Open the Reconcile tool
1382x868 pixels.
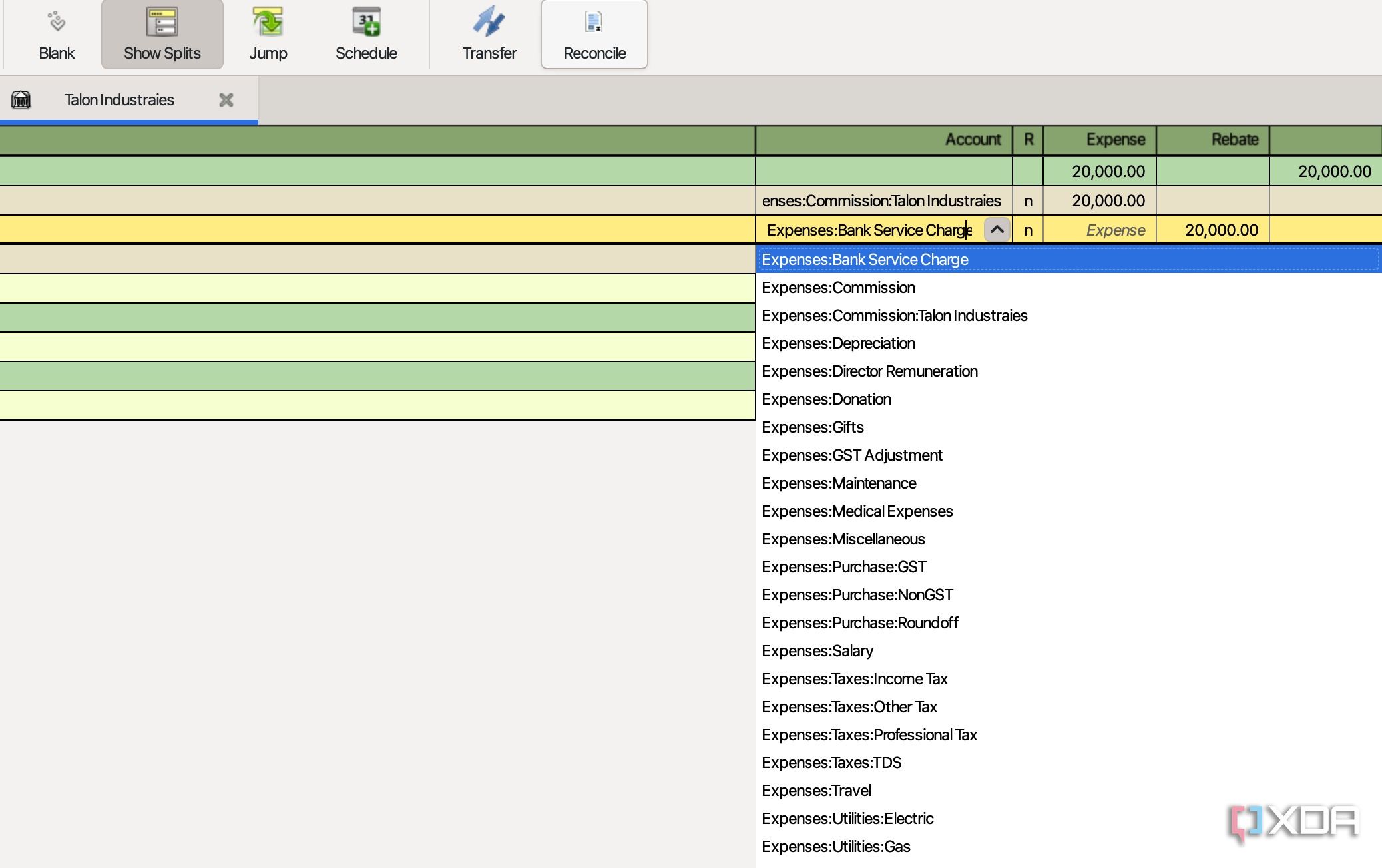tap(594, 35)
